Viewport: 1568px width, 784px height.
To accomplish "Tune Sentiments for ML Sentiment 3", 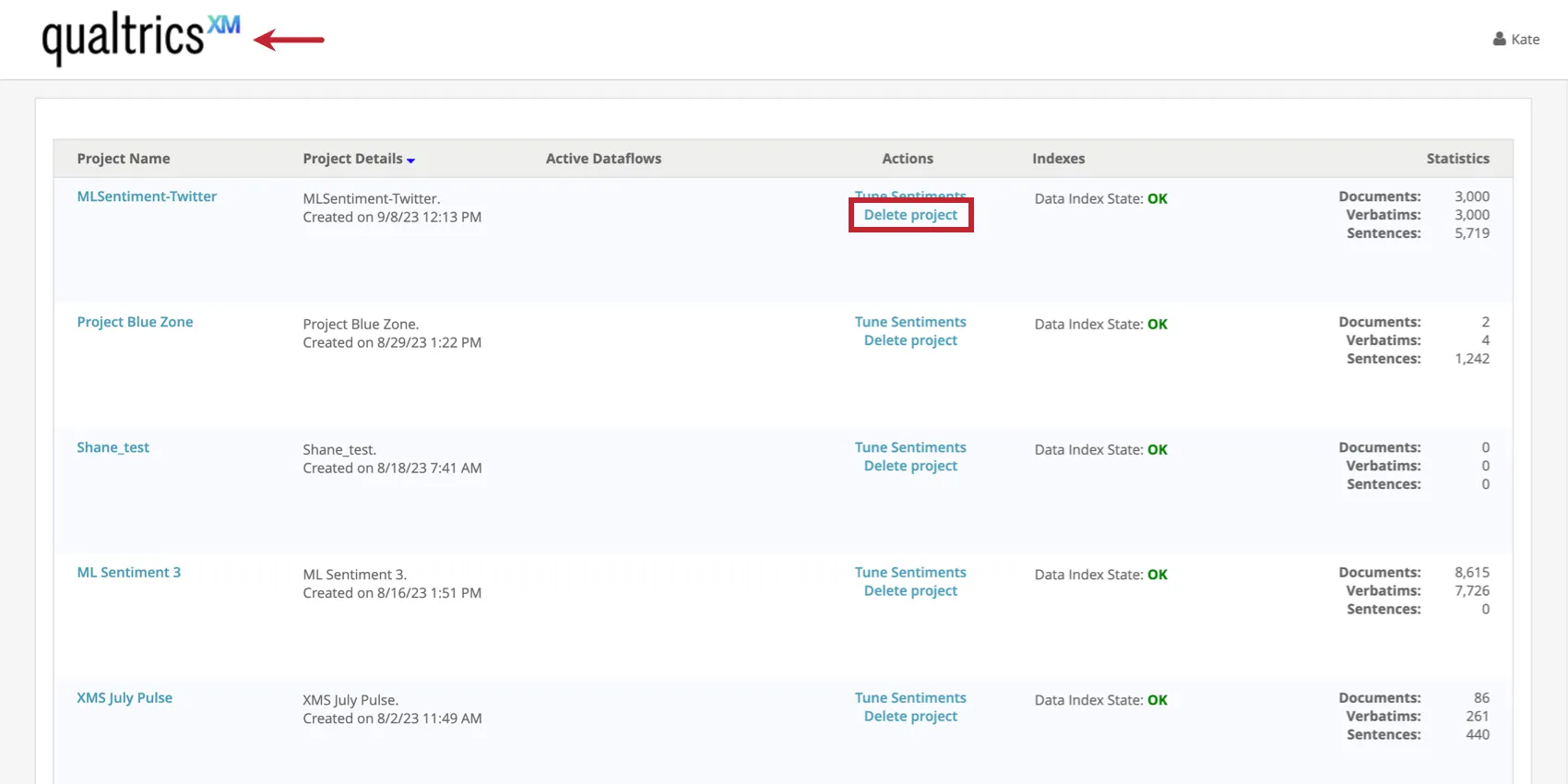I will click(910, 573).
